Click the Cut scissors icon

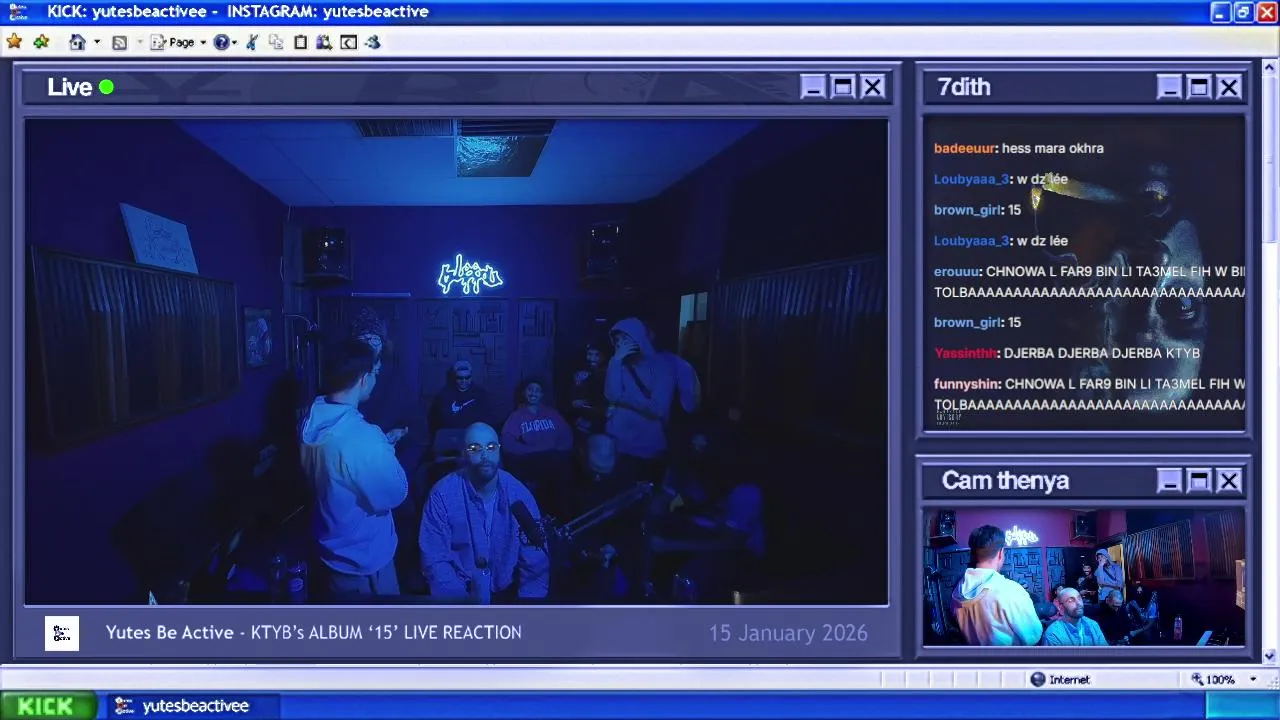click(252, 42)
